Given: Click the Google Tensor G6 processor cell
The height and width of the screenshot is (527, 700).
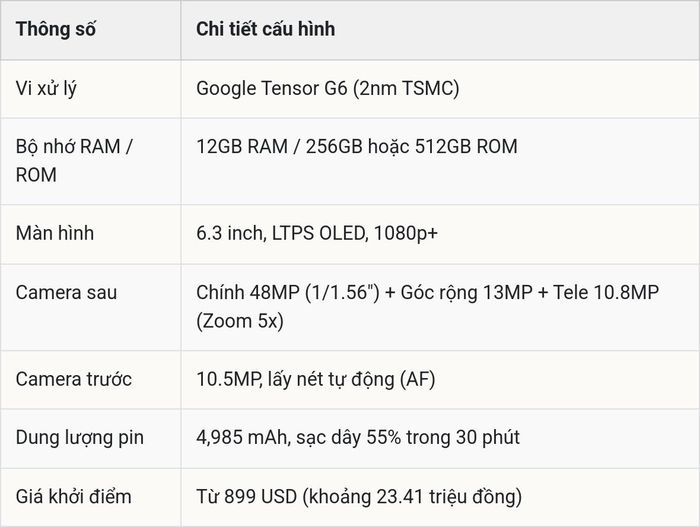Looking at the screenshot, I should [x=328, y=88].
